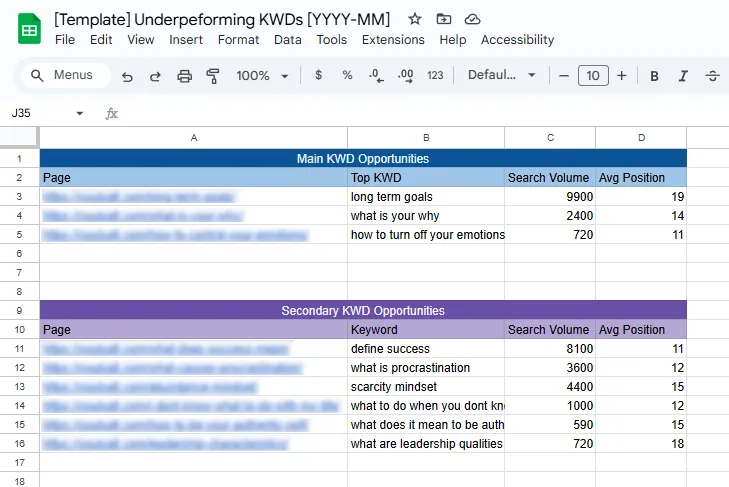The height and width of the screenshot is (487, 729).
Task: Select the cell 'scarcity mindset'
Action: (426, 387)
